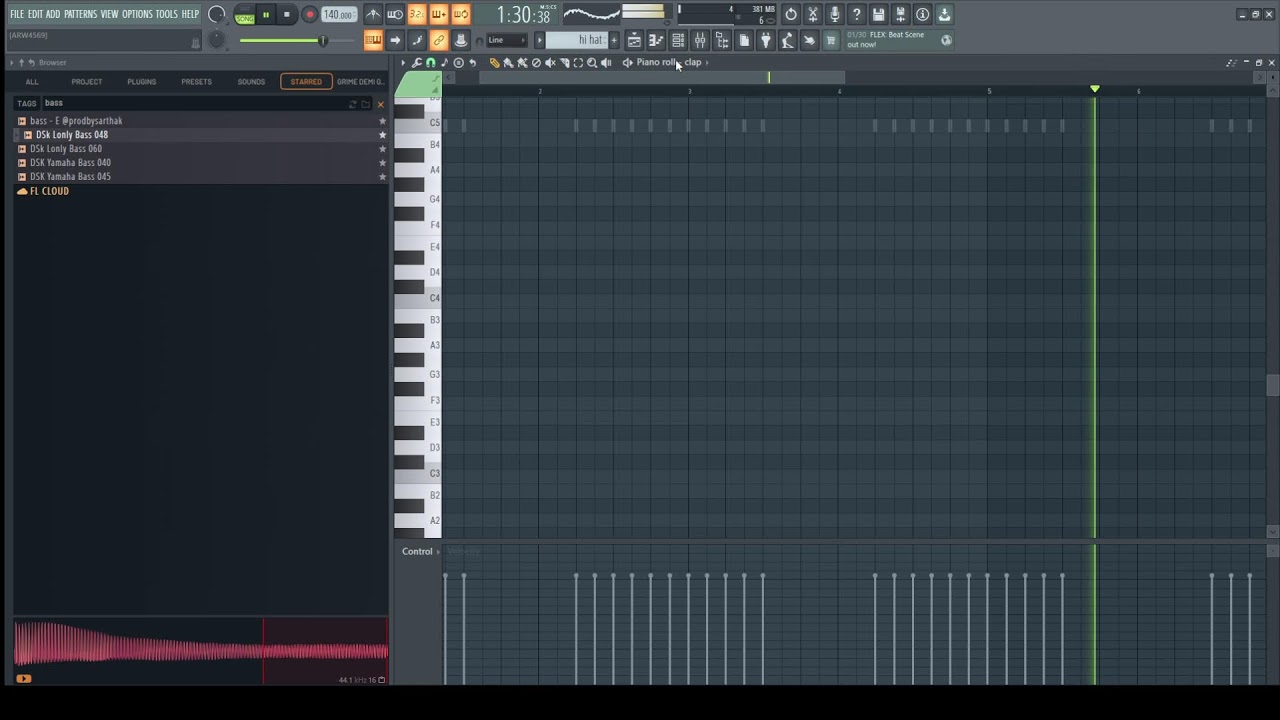Screen dimensions: 1280x720
Task: Select the piano roll mute tool
Action: click(x=550, y=62)
